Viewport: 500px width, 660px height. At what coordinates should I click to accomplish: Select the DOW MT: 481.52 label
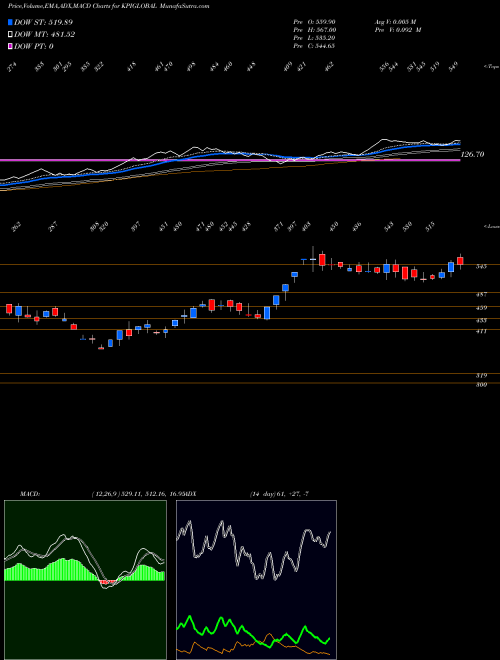[x=44, y=35]
